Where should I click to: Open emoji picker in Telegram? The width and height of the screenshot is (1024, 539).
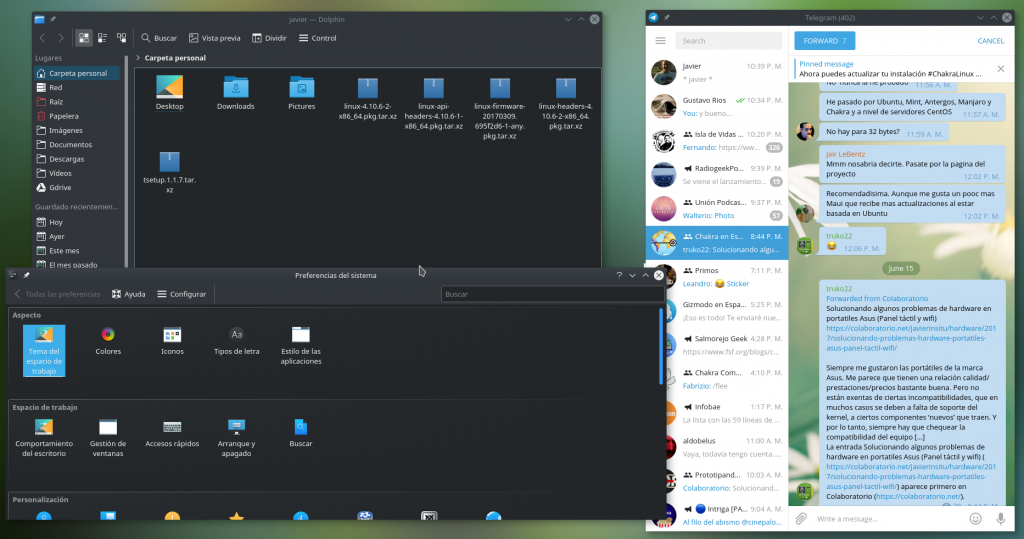click(975, 519)
